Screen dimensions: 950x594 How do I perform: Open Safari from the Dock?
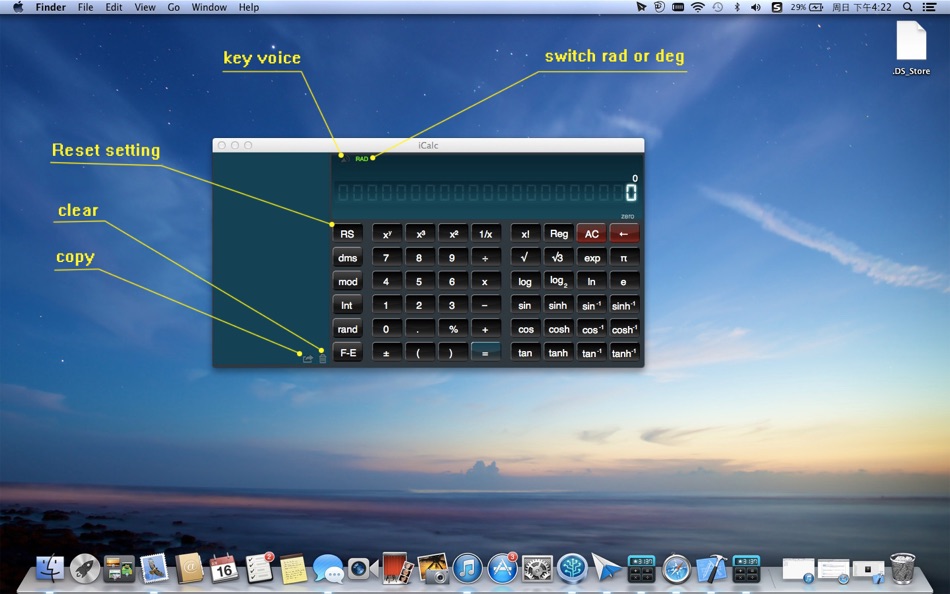pos(675,570)
